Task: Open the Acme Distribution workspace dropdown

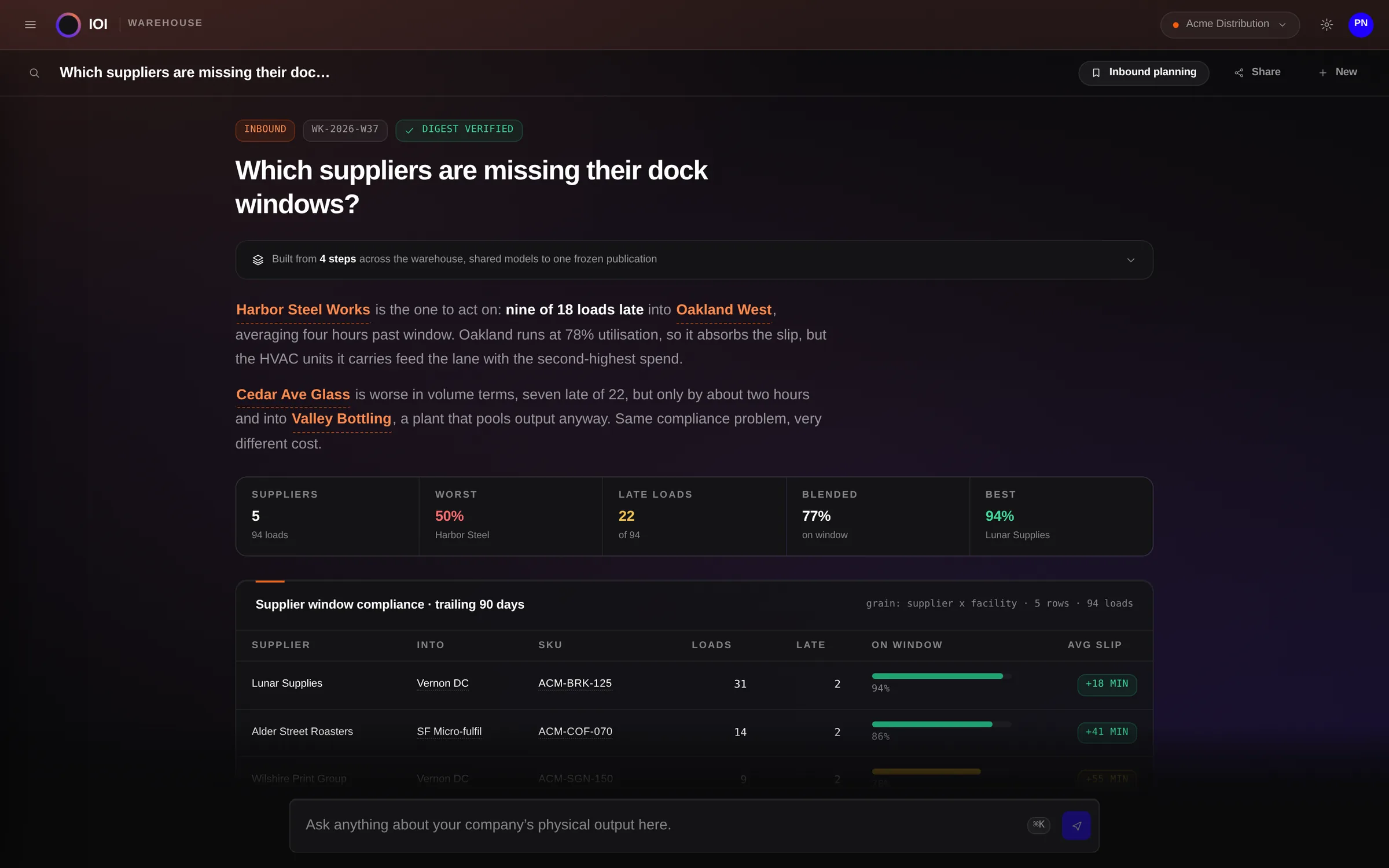Action: pyautogui.click(x=1230, y=24)
